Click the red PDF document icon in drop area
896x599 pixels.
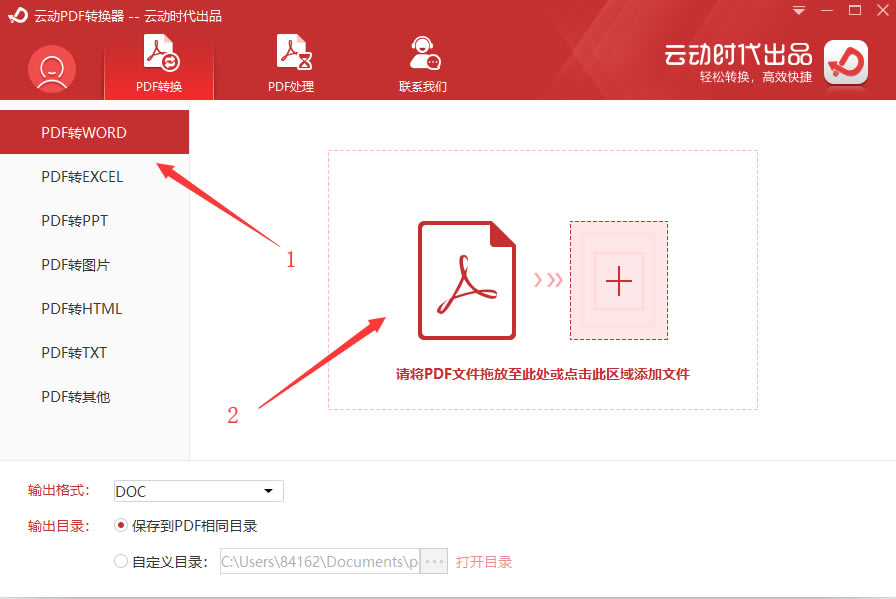point(466,278)
